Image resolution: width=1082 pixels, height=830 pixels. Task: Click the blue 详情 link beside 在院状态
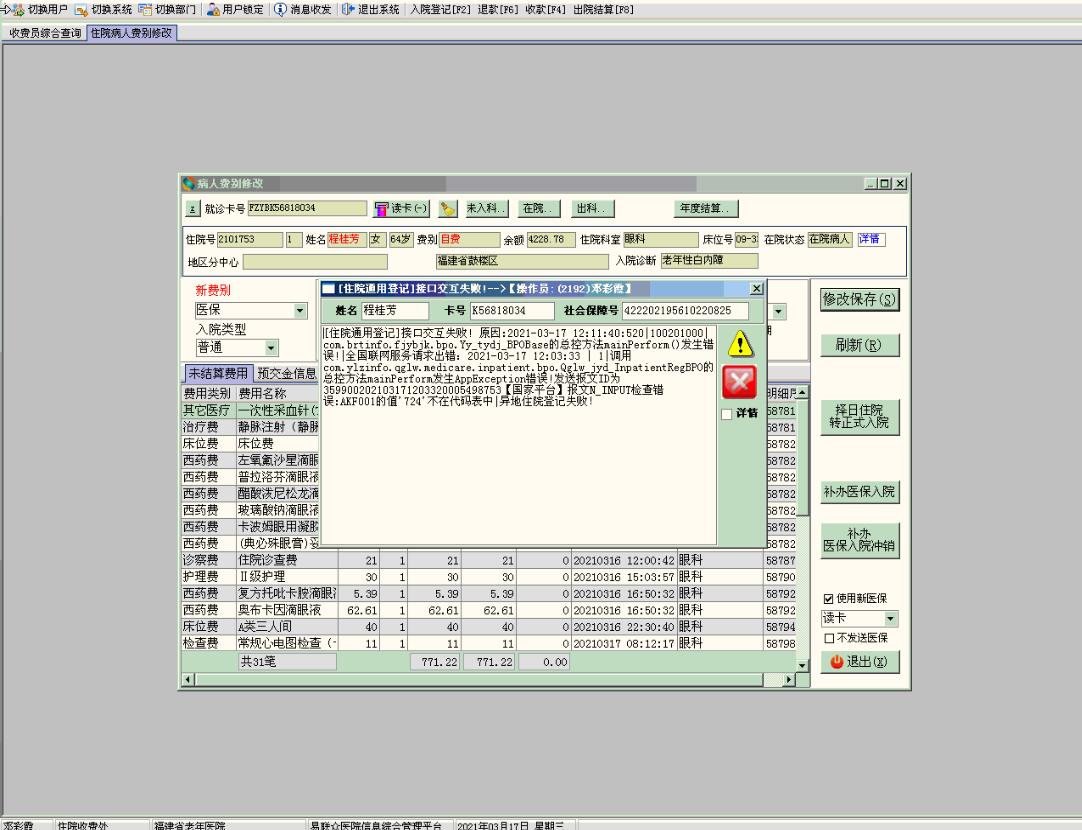[x=869, y=239]
